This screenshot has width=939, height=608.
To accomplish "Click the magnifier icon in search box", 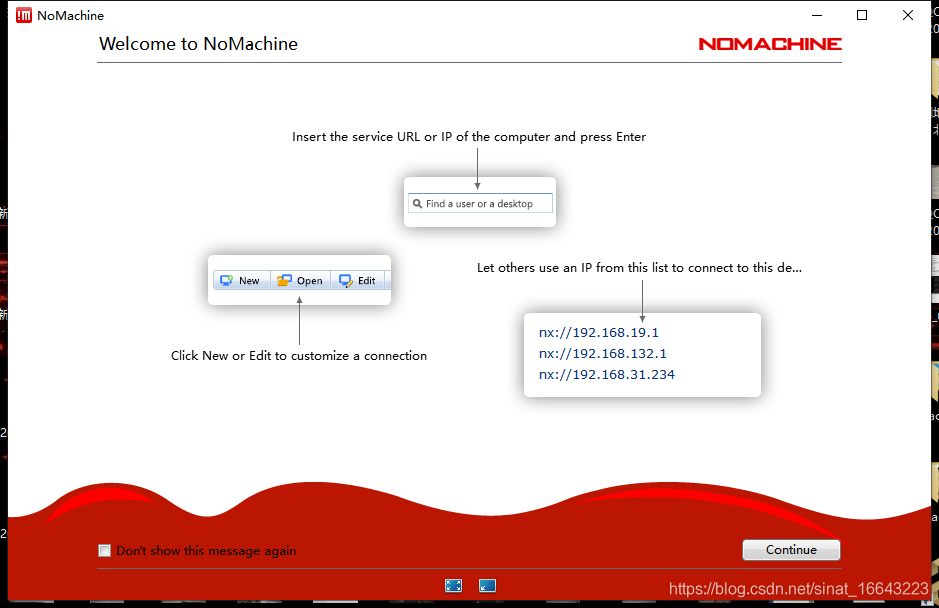I will point(417,204).
